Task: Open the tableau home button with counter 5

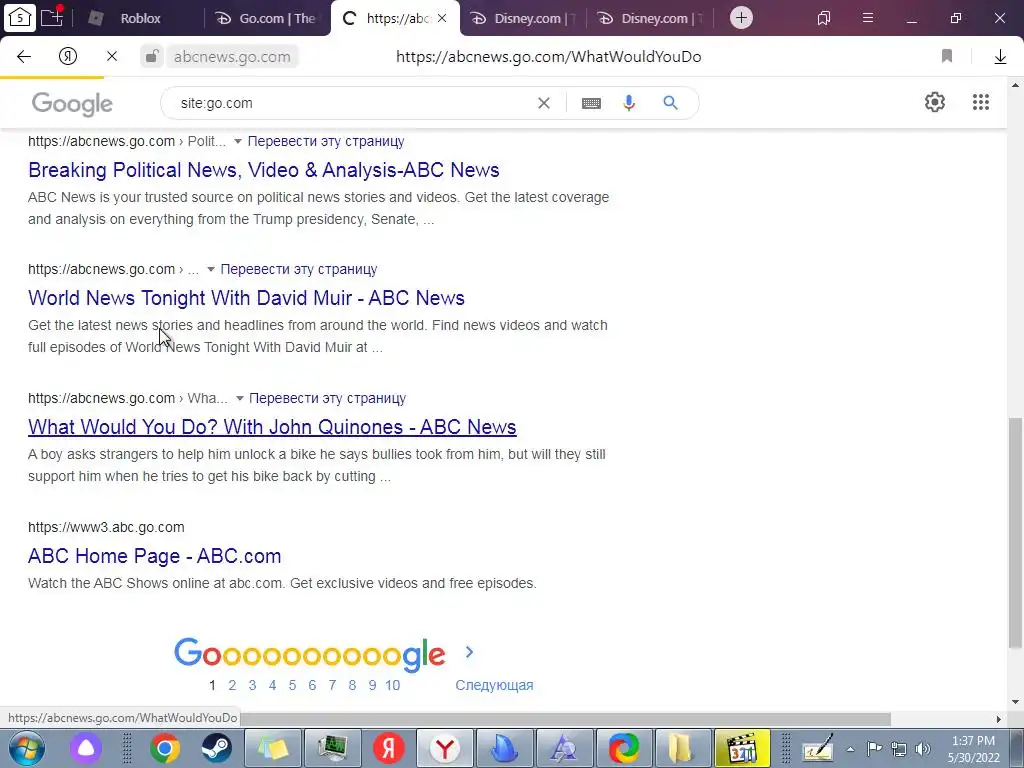Action: (x=20, y=18)
